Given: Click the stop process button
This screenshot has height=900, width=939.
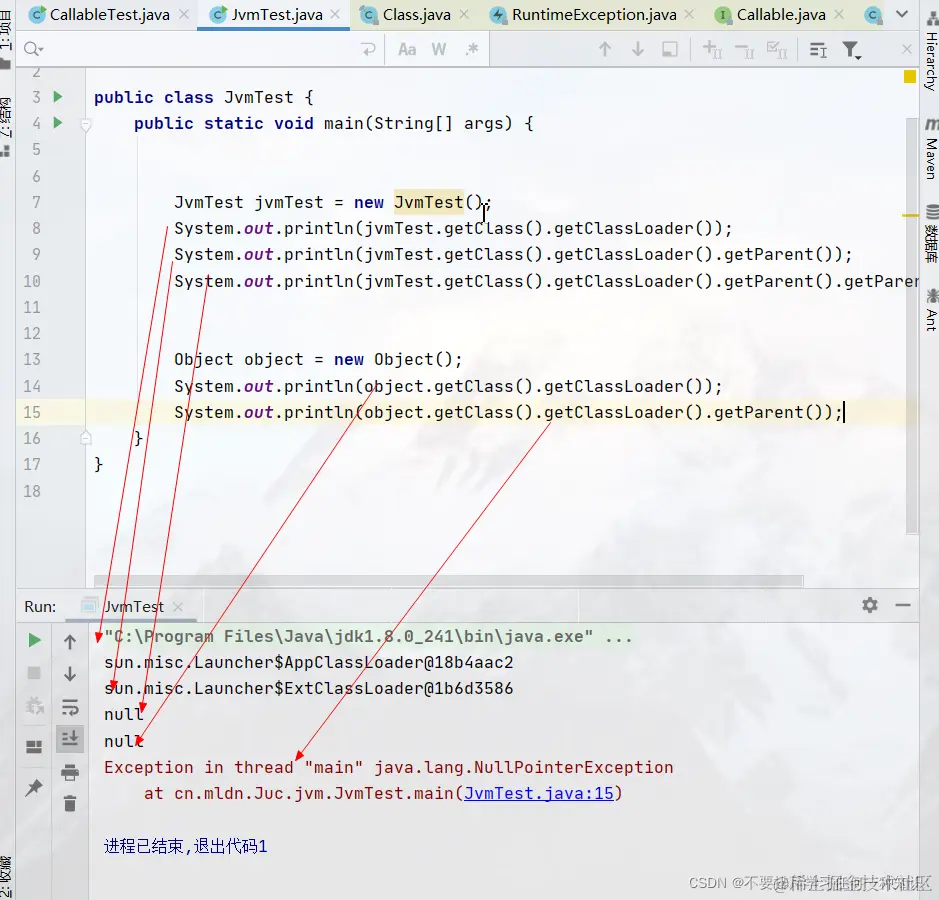Looking at the screenshot, I should pos(34,673).
